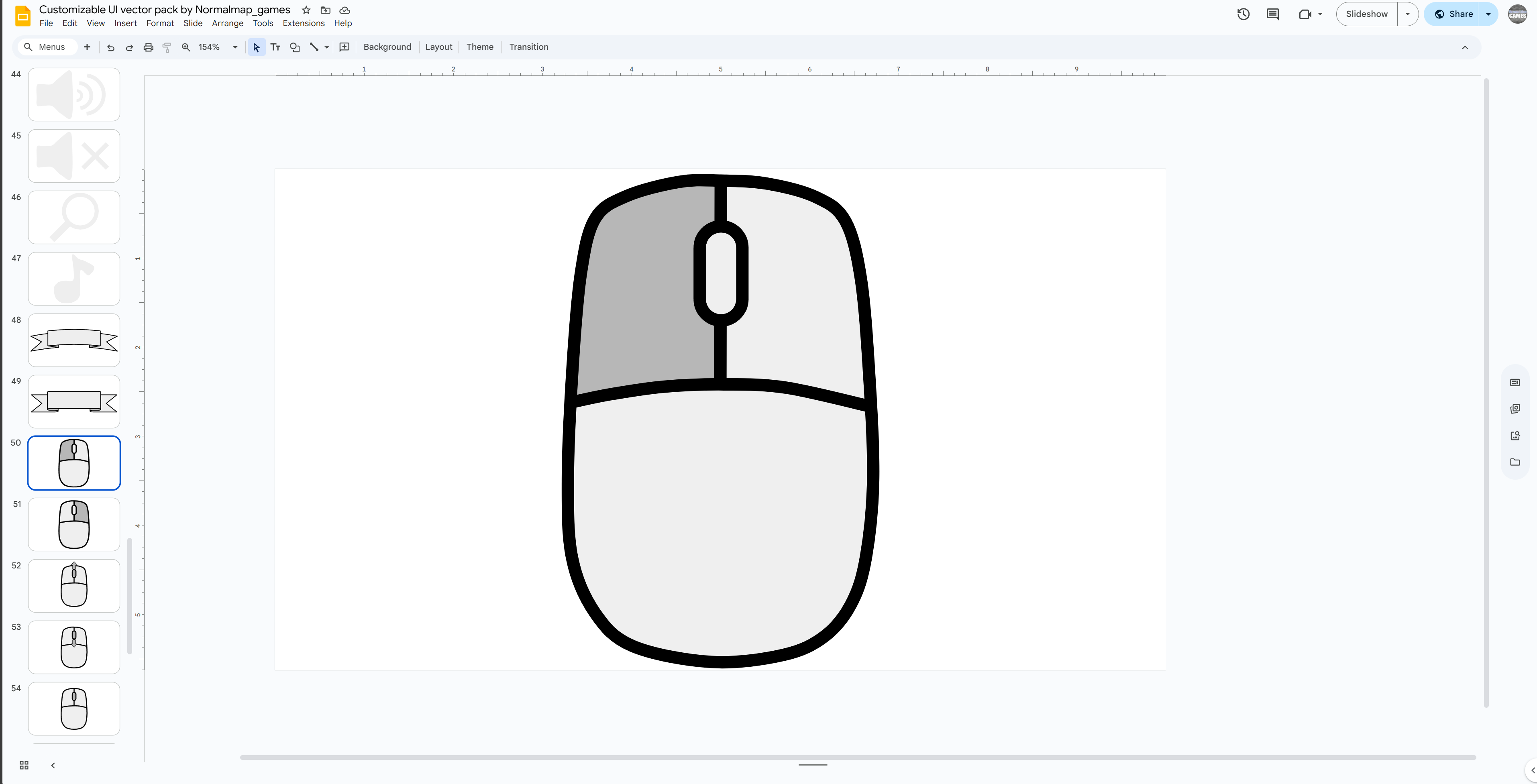Click the Theme button
1537x784 pixels.
tap(480, 47)
